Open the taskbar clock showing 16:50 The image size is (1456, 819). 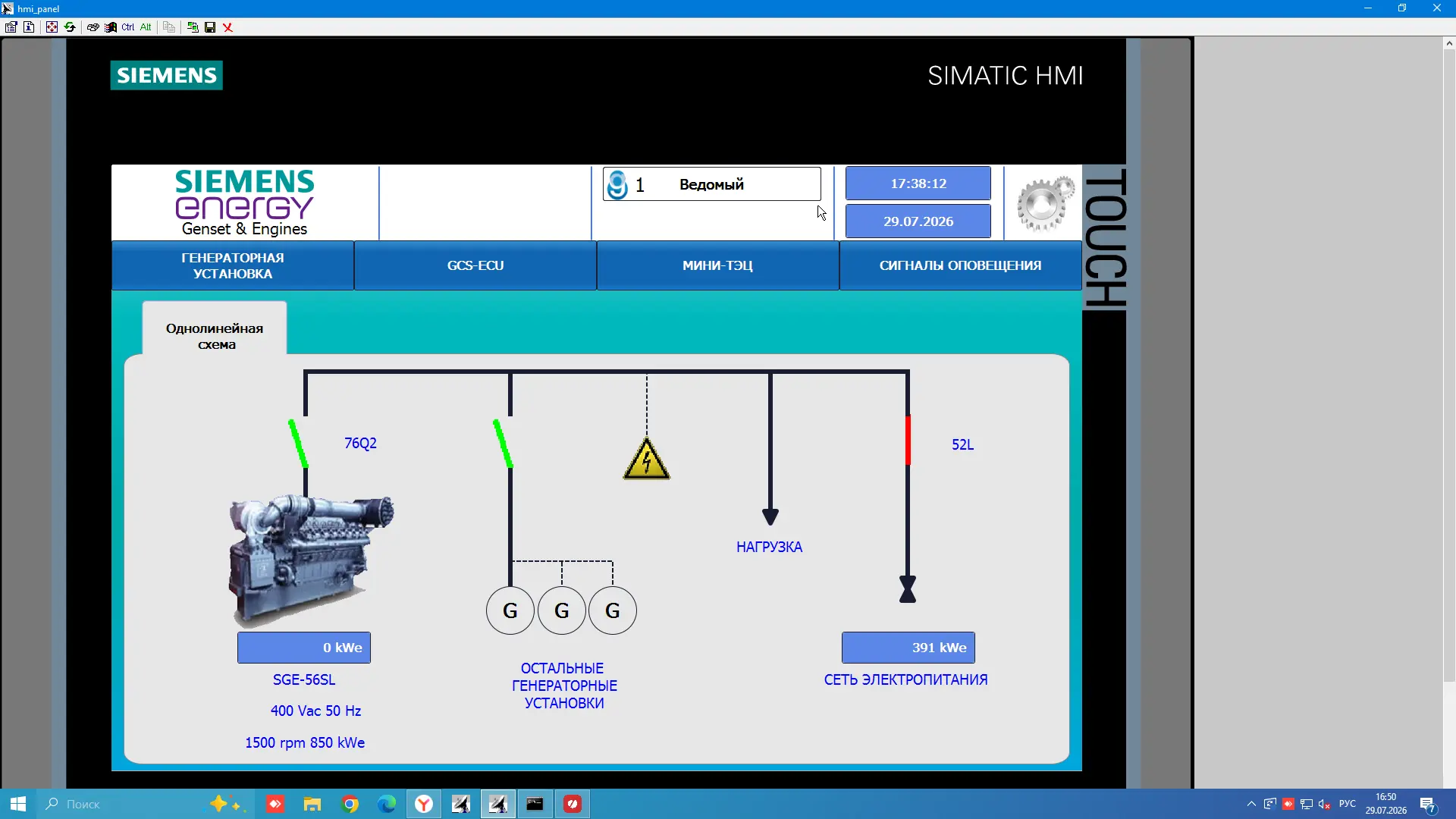(1386, 804)
